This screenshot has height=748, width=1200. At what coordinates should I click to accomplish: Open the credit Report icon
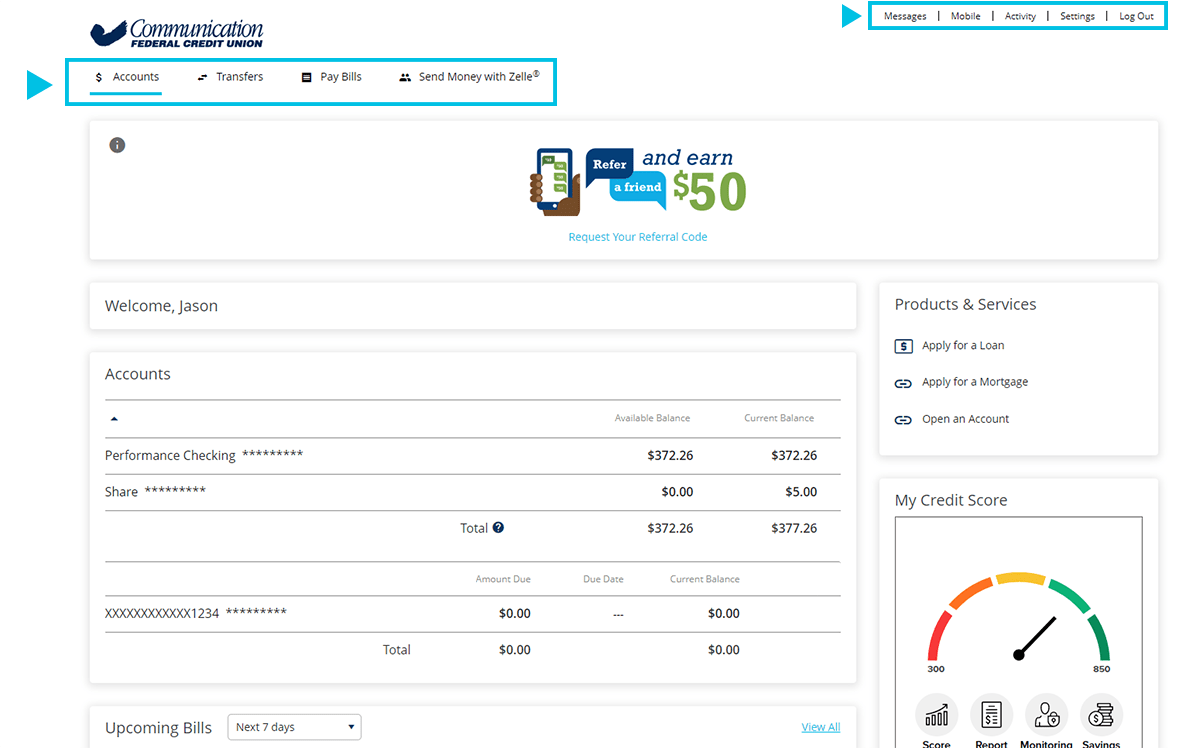(991, 715)
